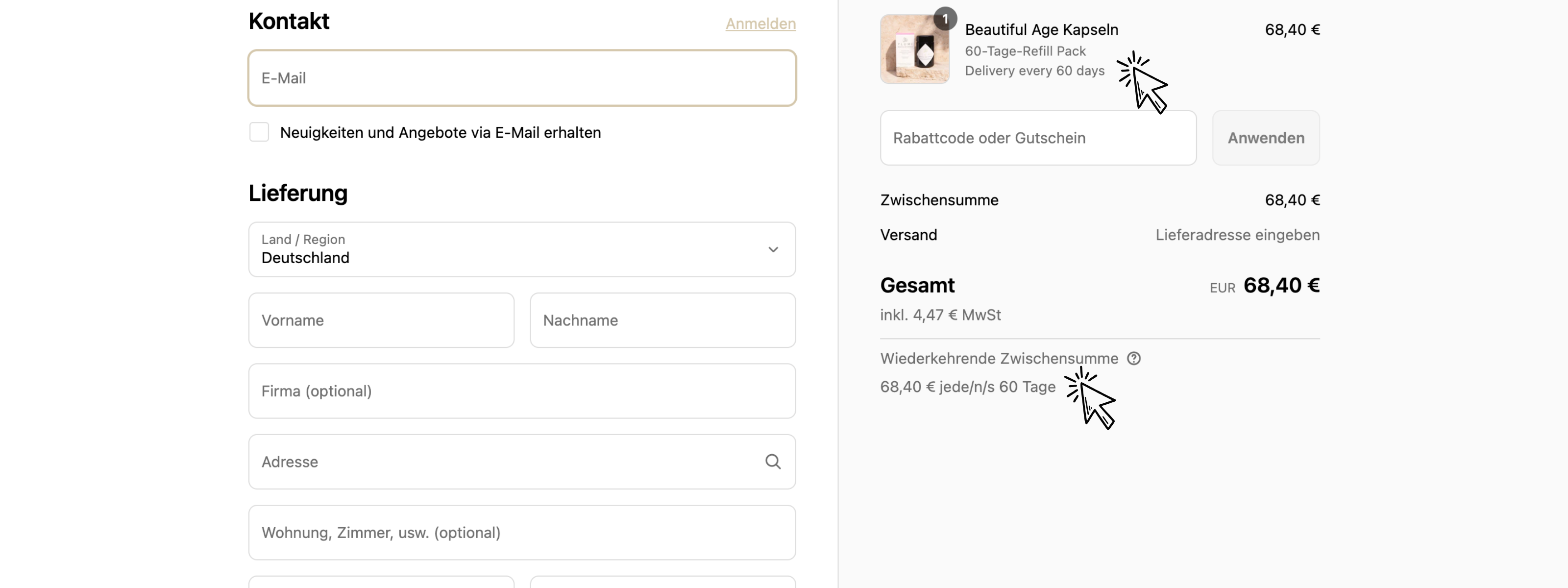The height and width of the screenshot is (588, 1568).
Task: Select the Firma (optional) field
Action: (x=522, y=391)
